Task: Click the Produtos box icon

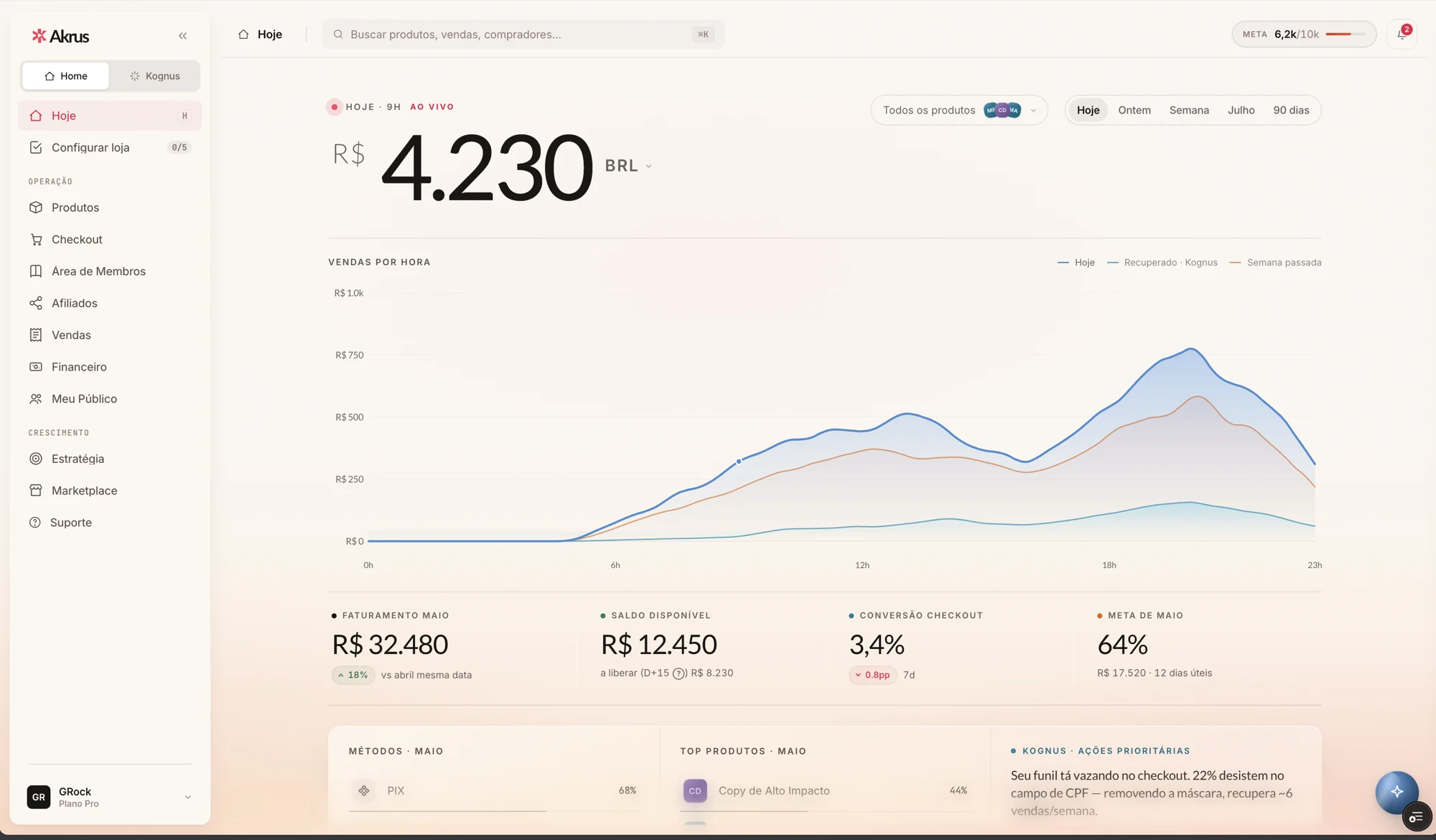Action: pos(36,207)
